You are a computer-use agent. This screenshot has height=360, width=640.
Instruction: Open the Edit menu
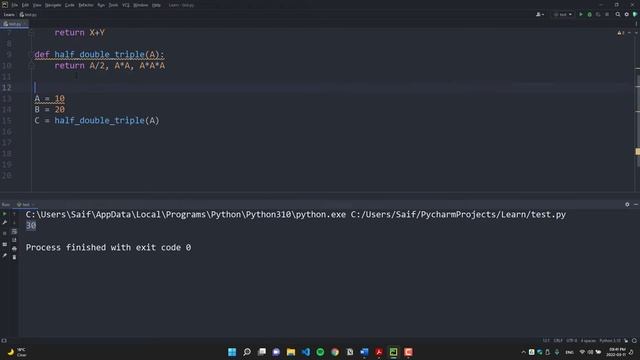point(25,5)
